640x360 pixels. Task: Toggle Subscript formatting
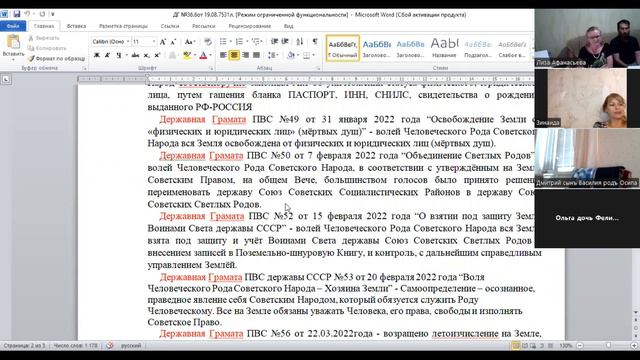pyautogui.click(x=147, y=55)
